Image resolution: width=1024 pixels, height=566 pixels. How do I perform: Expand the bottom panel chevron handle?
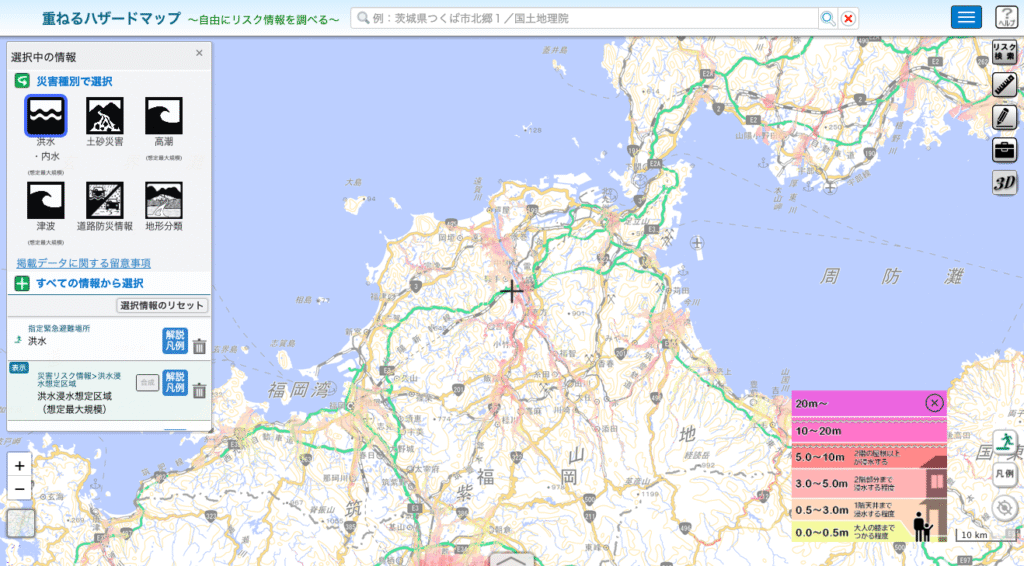(512, 559)
